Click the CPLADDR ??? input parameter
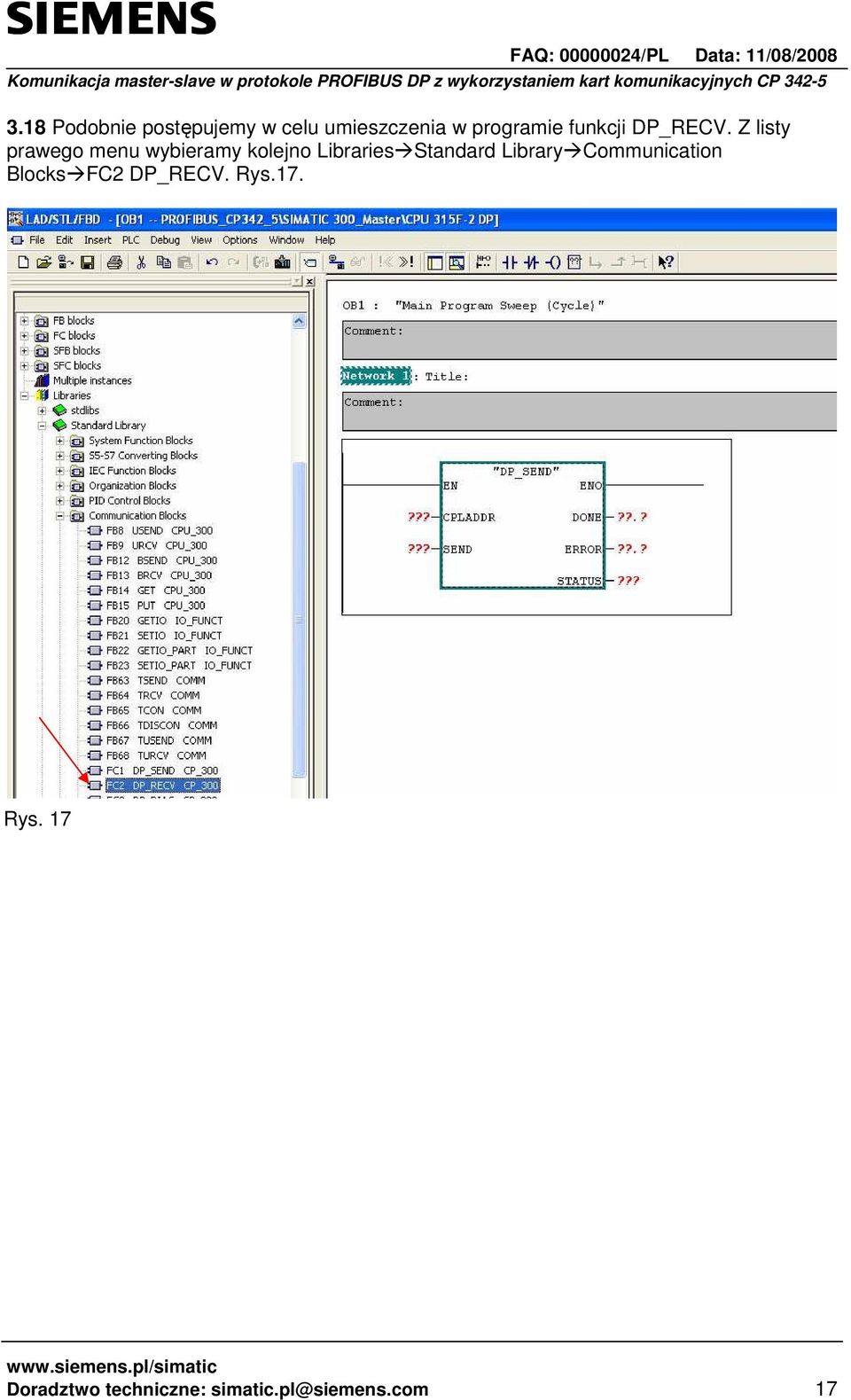 pyautogui.click(x=418, y=517)
